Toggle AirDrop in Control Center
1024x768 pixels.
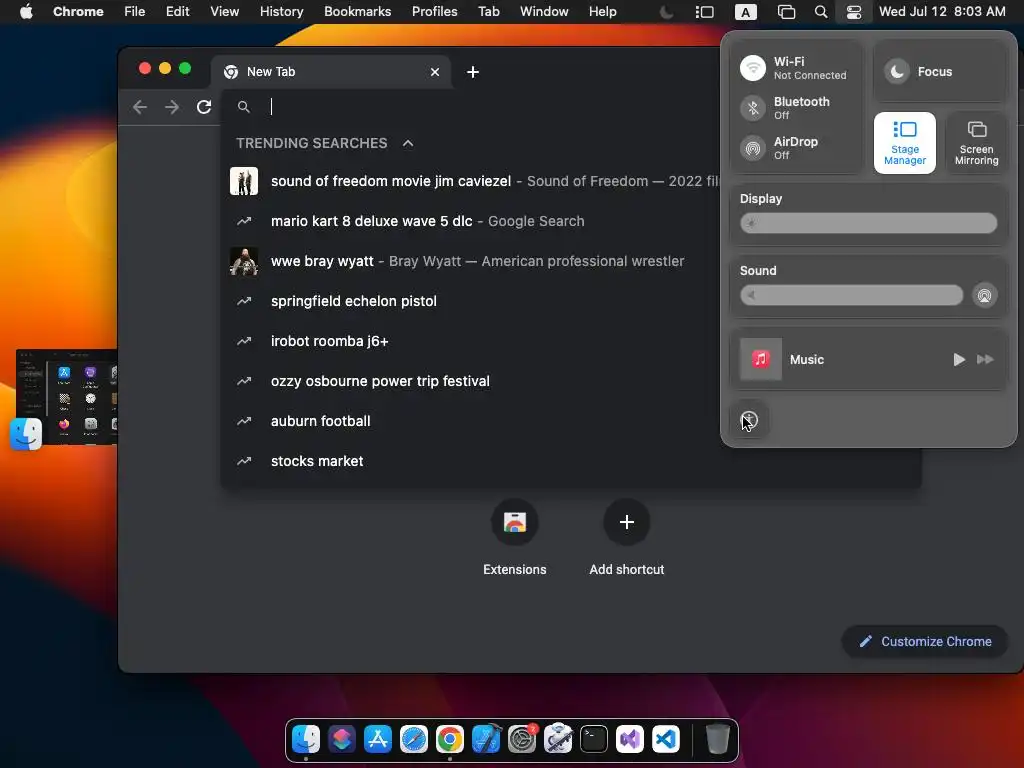tap(752, 148)
